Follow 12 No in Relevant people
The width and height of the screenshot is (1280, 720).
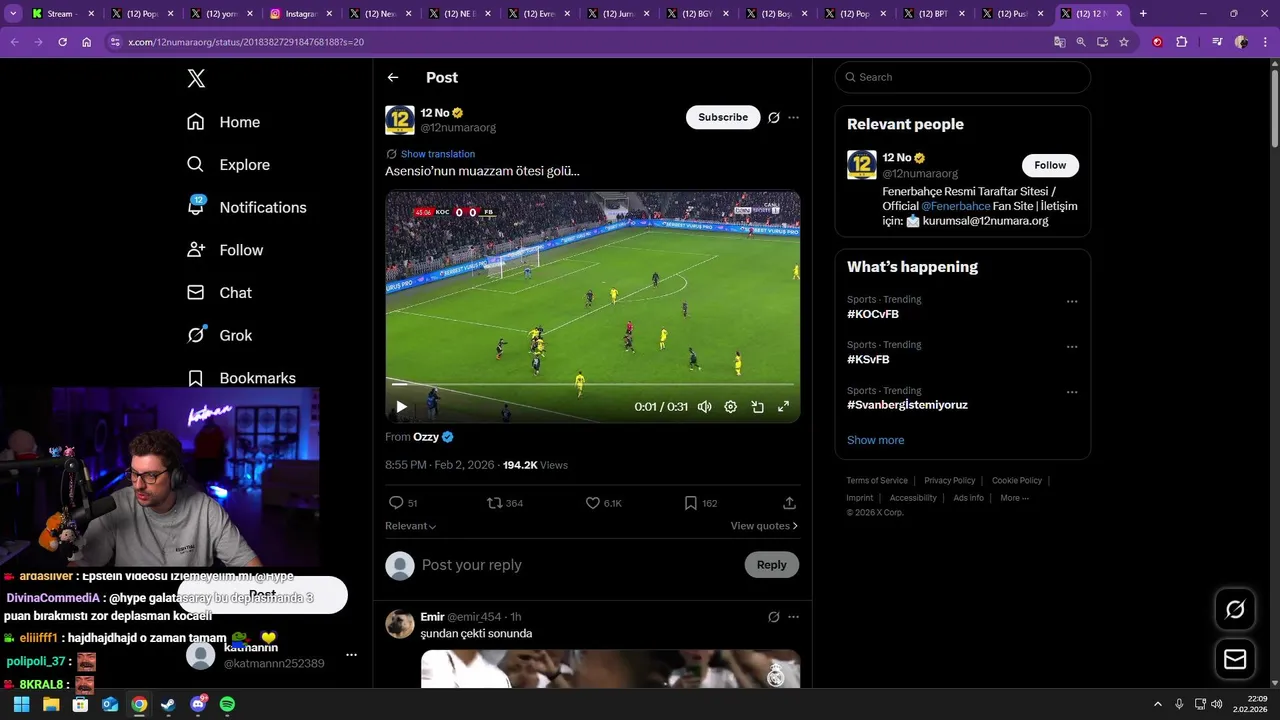[1050, 165]
